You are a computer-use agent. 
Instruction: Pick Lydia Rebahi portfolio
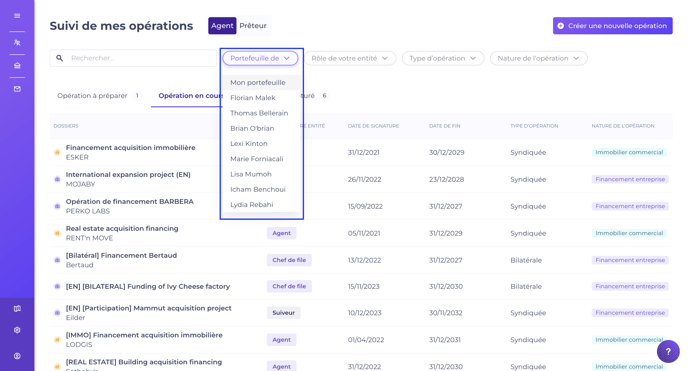coord(261,205)
